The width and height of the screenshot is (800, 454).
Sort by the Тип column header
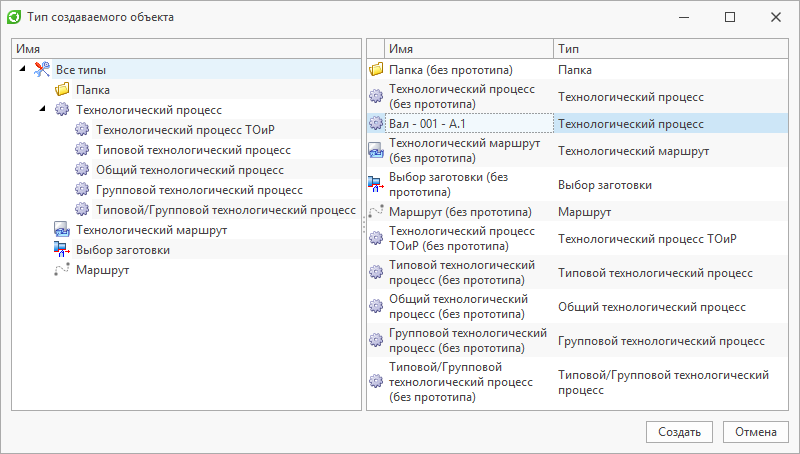point(670,49)
